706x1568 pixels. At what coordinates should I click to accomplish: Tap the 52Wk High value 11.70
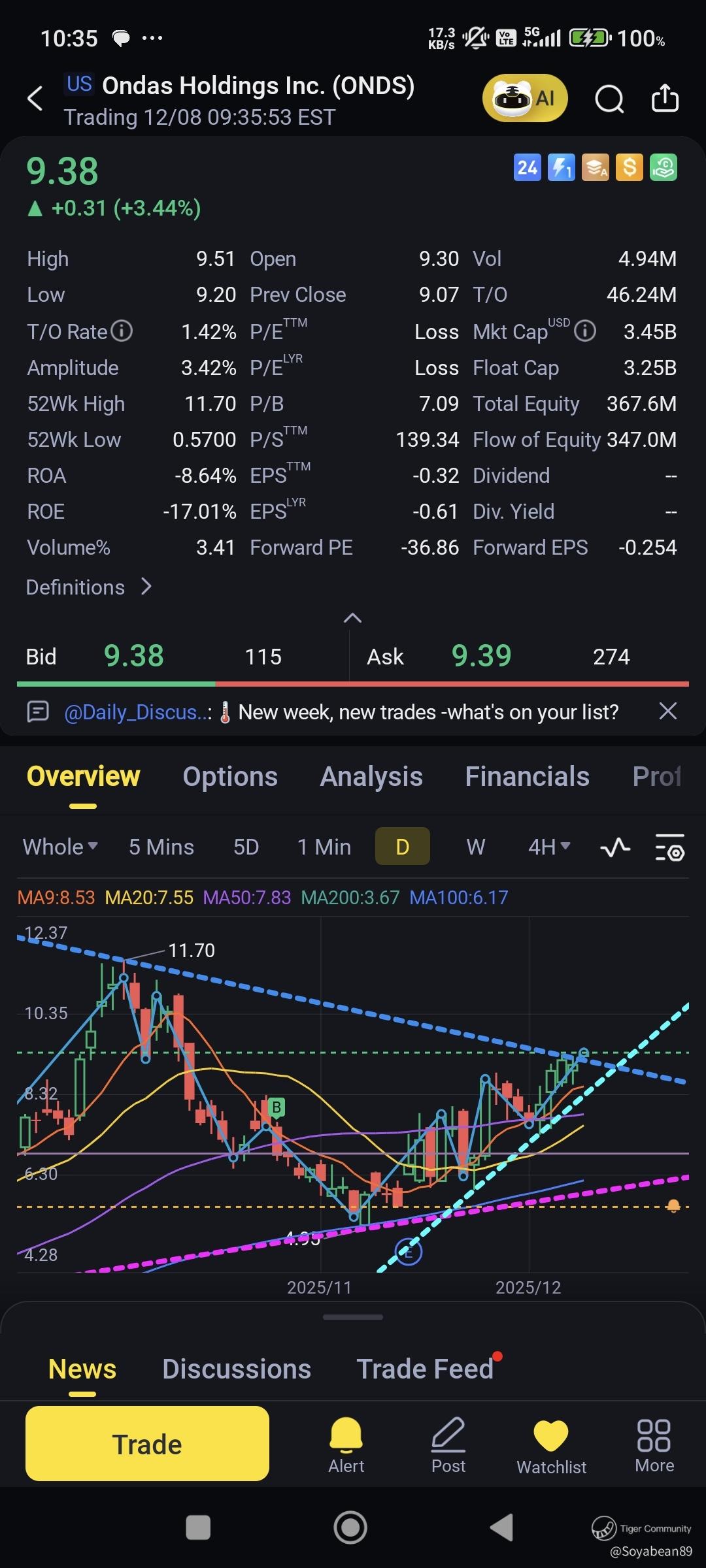coord(210,404)
